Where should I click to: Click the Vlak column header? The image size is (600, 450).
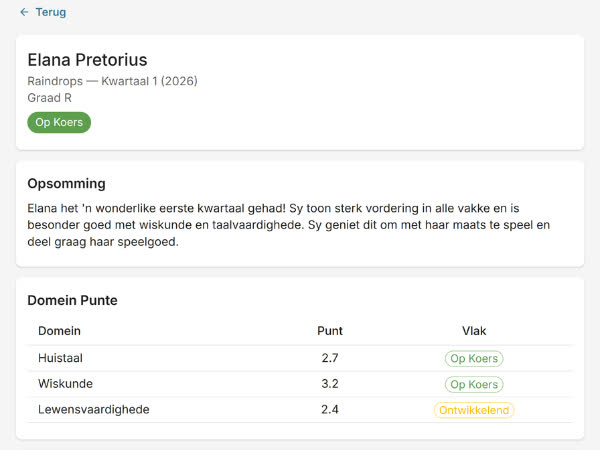pos(474,331)
